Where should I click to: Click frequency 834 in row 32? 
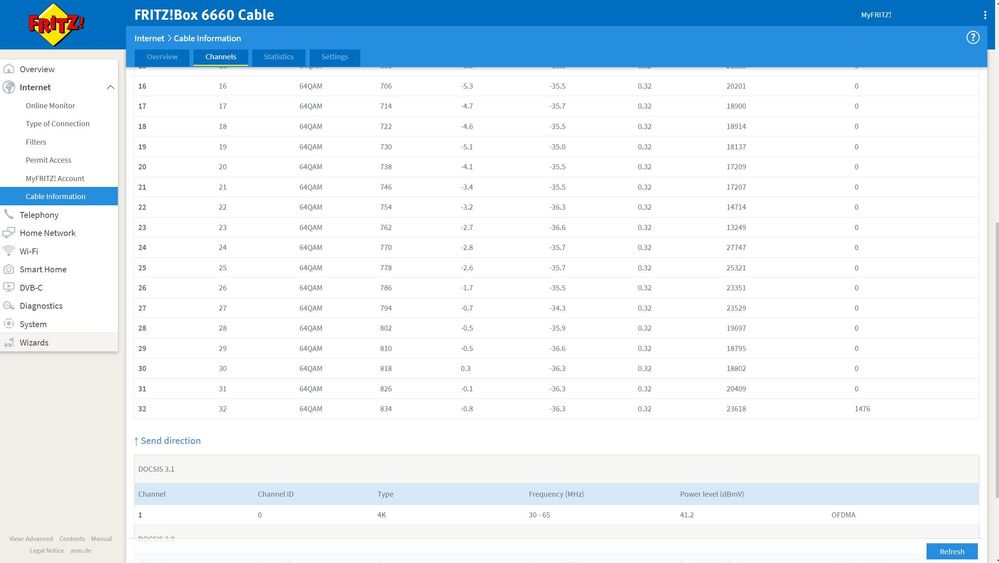pyautogui.click(x=385, y=409)
